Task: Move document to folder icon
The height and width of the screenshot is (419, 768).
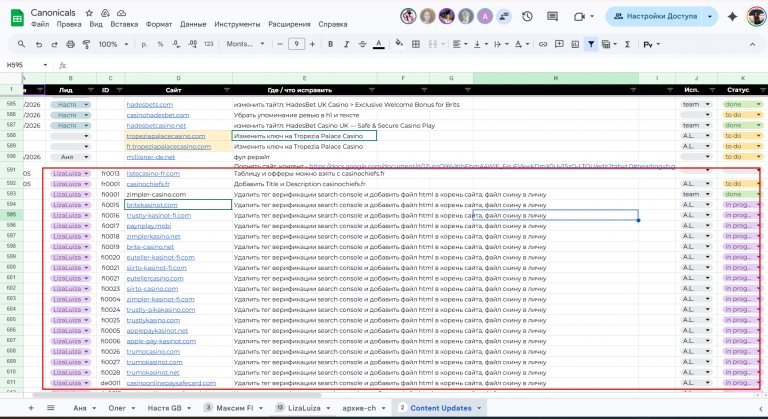Action: coord(105,13)
